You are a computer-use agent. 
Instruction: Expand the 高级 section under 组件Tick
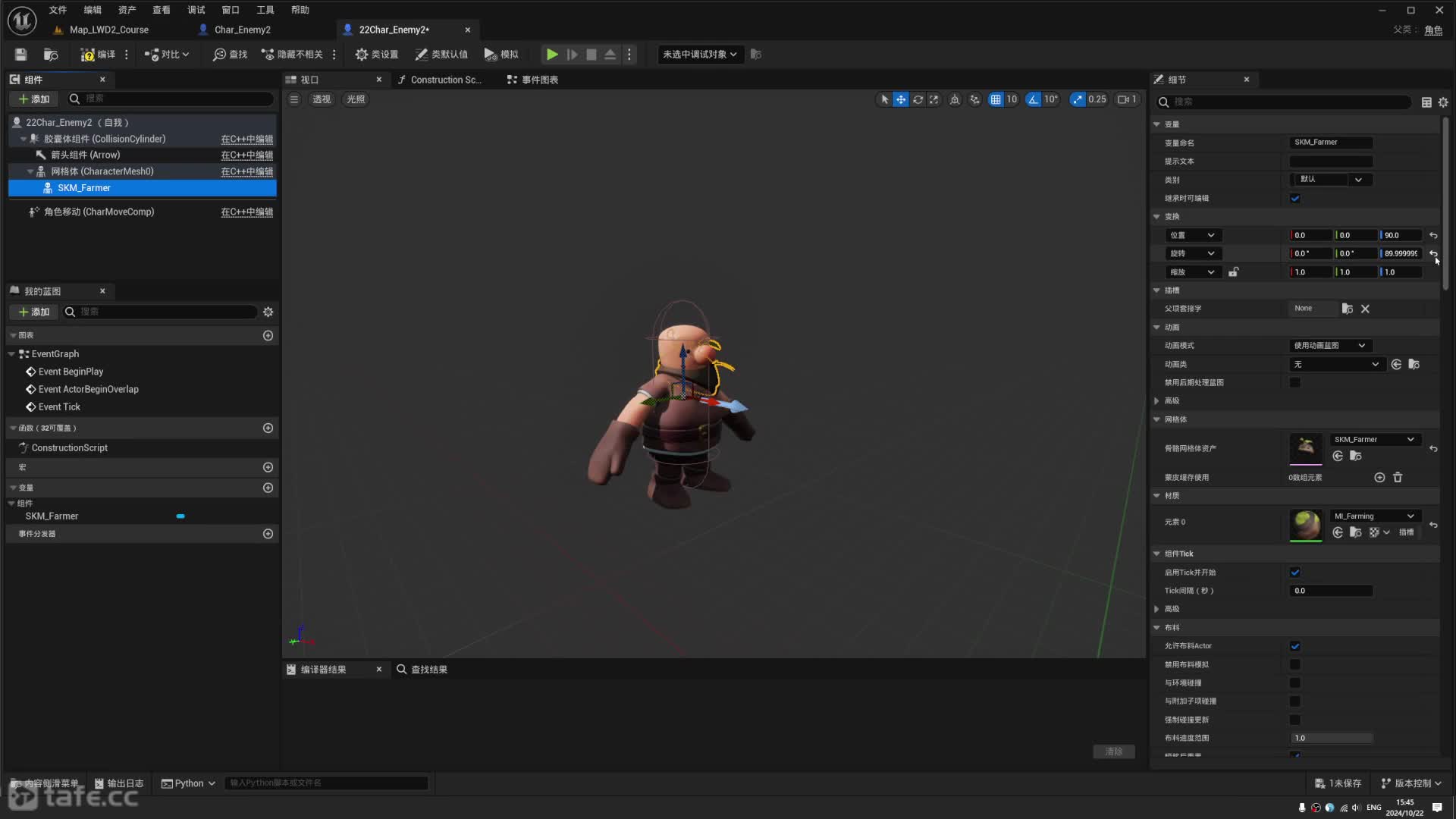pos(1157,609)
